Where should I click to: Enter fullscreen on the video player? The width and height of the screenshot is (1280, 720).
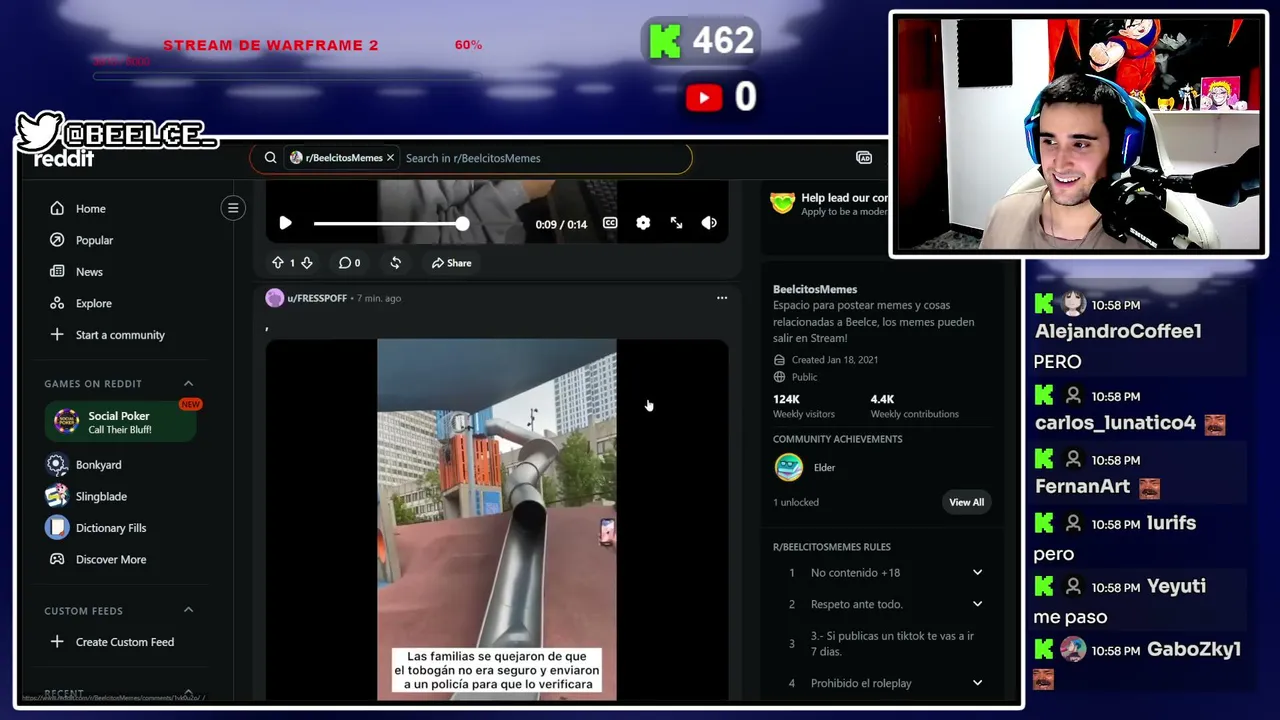(676, 223)
